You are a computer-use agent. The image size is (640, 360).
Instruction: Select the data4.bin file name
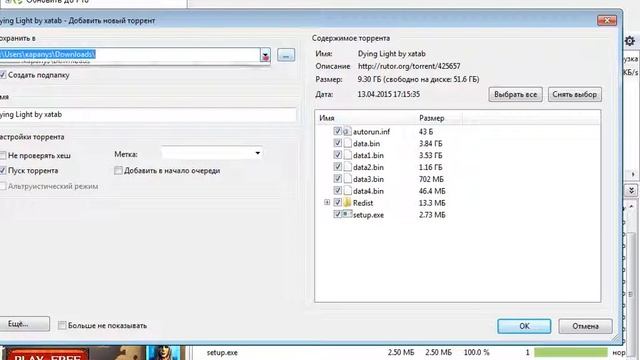pyautogui.click(x=368, y=191)
